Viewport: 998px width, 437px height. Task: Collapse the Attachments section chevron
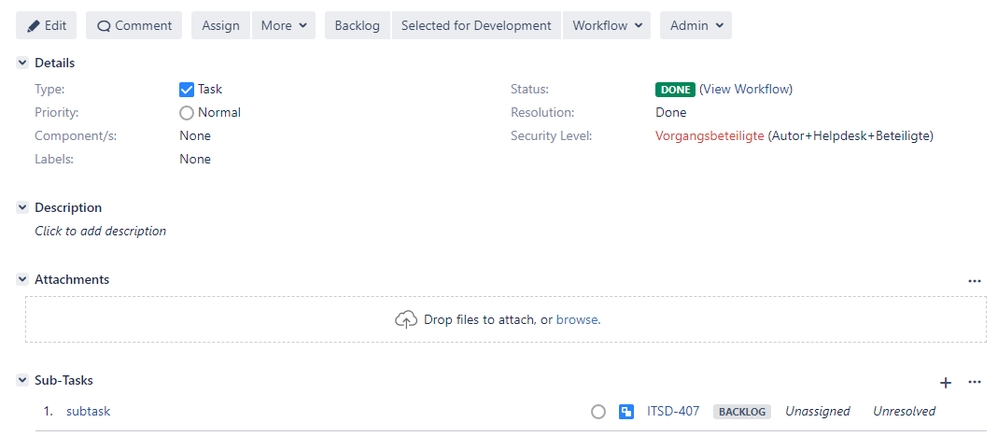click(x=22, y=280)
